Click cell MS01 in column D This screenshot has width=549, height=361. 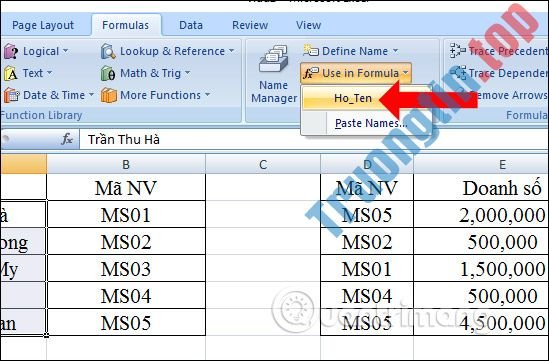(x=367, y=269)
